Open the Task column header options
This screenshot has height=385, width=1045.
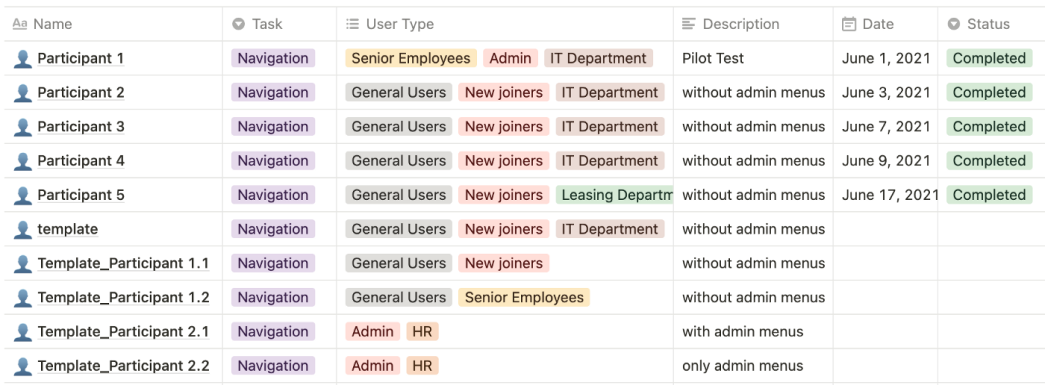(280, 24)
